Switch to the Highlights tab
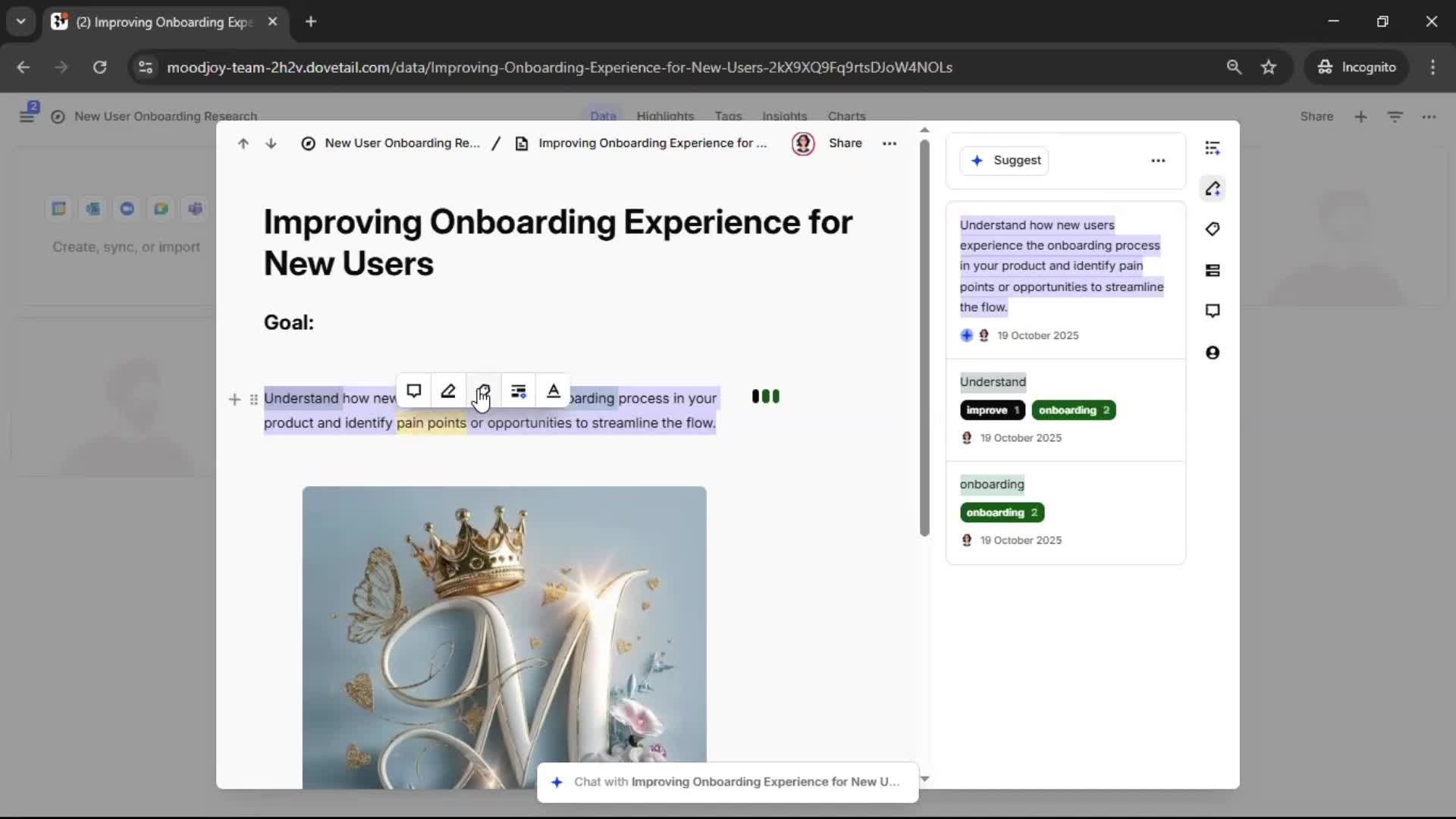Viewport: 1456px width, 819px height. coord(665,116)
